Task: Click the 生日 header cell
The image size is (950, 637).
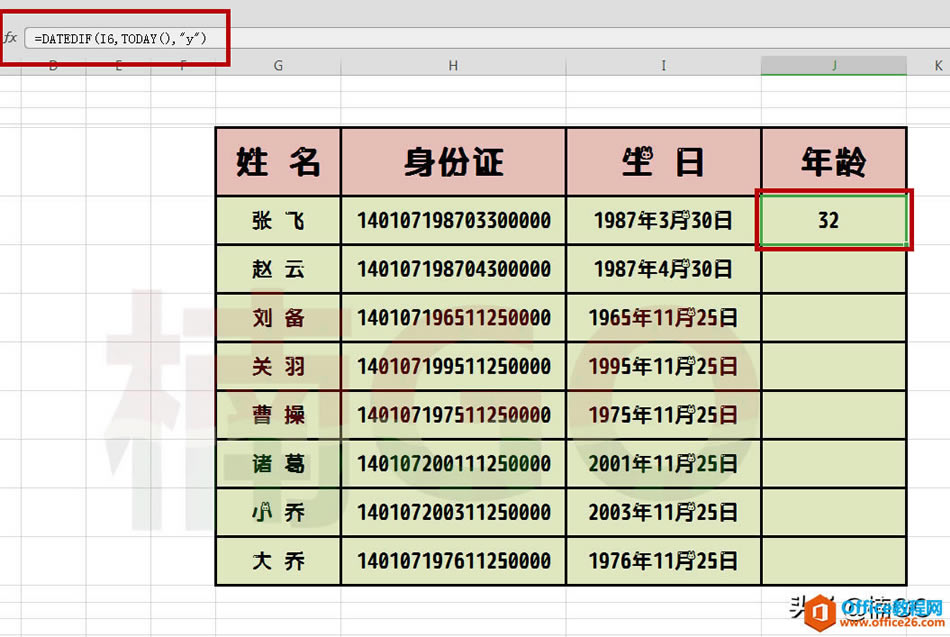Action: pos(663,162)
